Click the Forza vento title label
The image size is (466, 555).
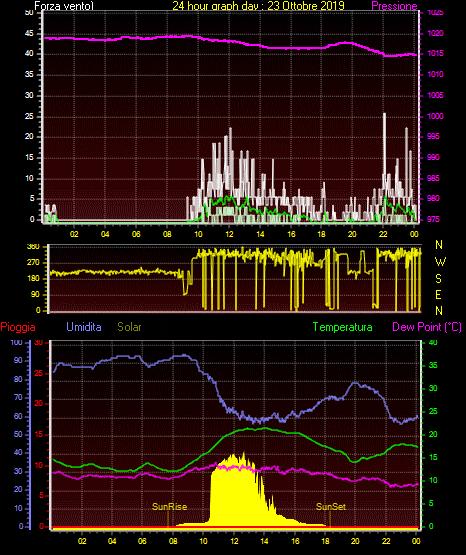[x=64, y=6]
